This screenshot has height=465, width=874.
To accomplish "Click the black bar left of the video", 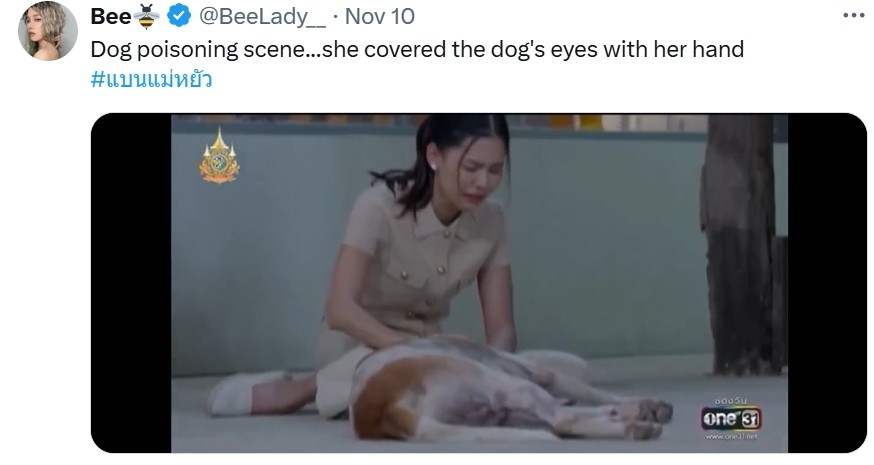I will (x=131, y=283).
